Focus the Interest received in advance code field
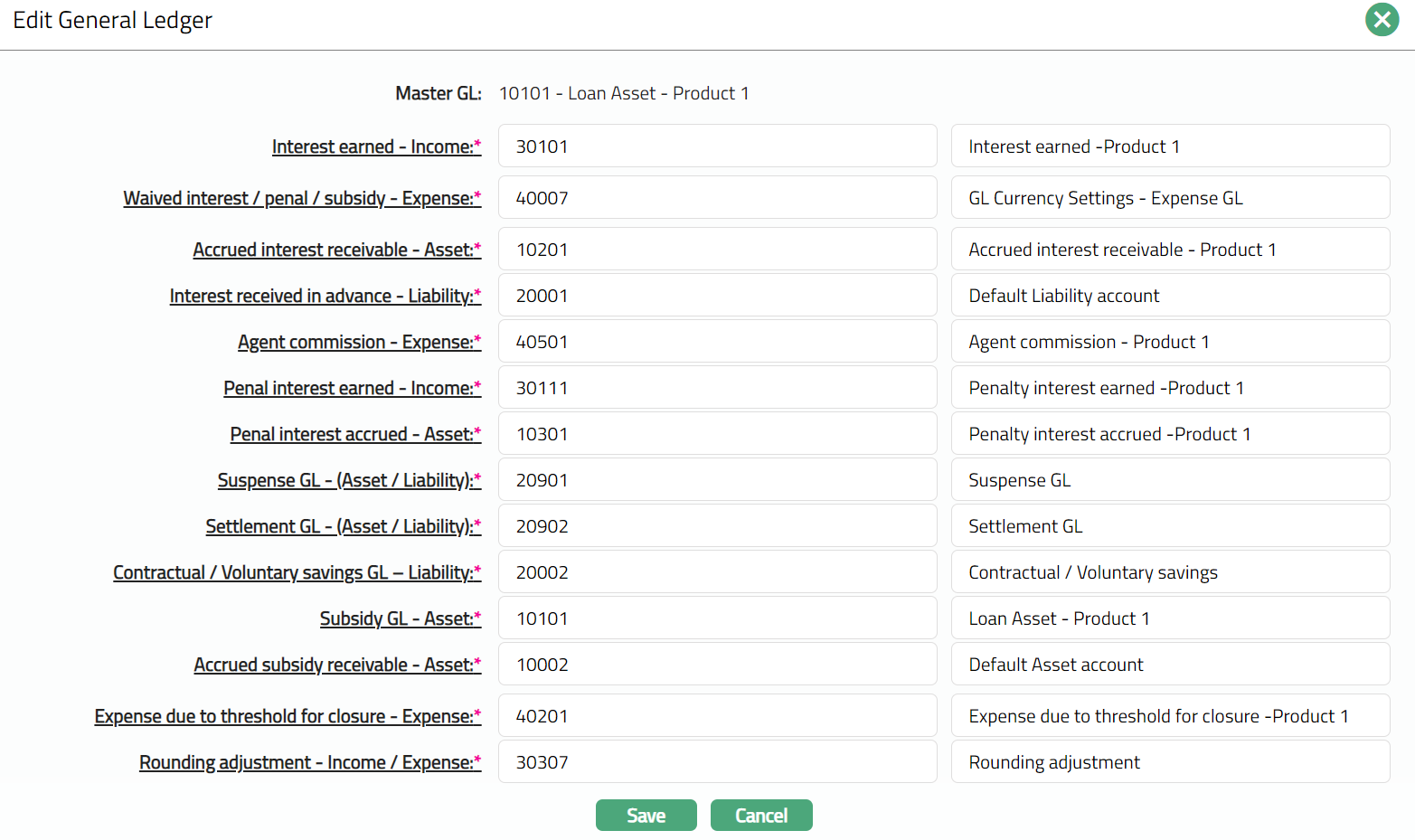Image resolution: width=1415 pixels, height=840 pixels. coord(716,296)
